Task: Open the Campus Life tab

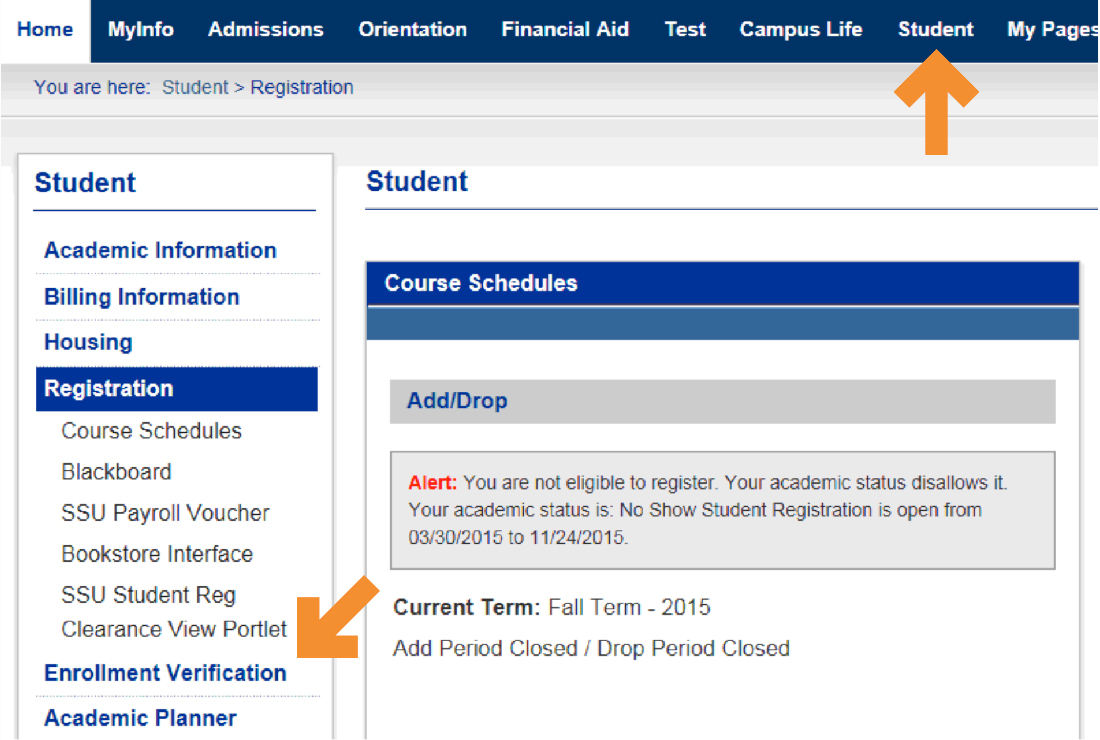Action: (x=801, y=30)
